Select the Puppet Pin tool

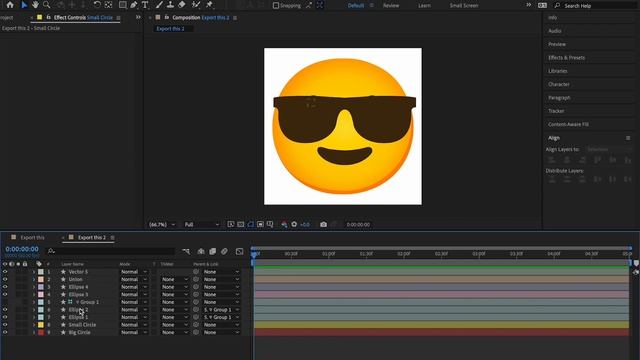pyautogui.click(x=209, y=5)
